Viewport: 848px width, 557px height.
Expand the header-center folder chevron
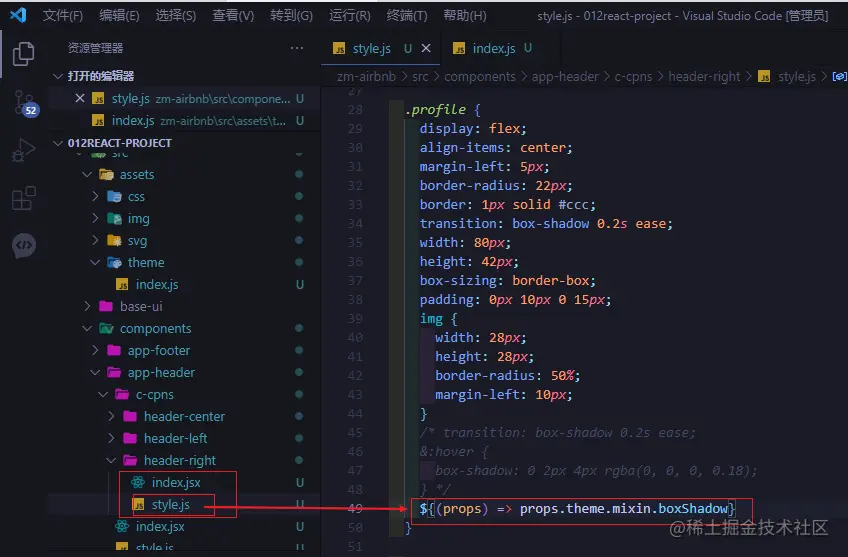click(111, 416)
